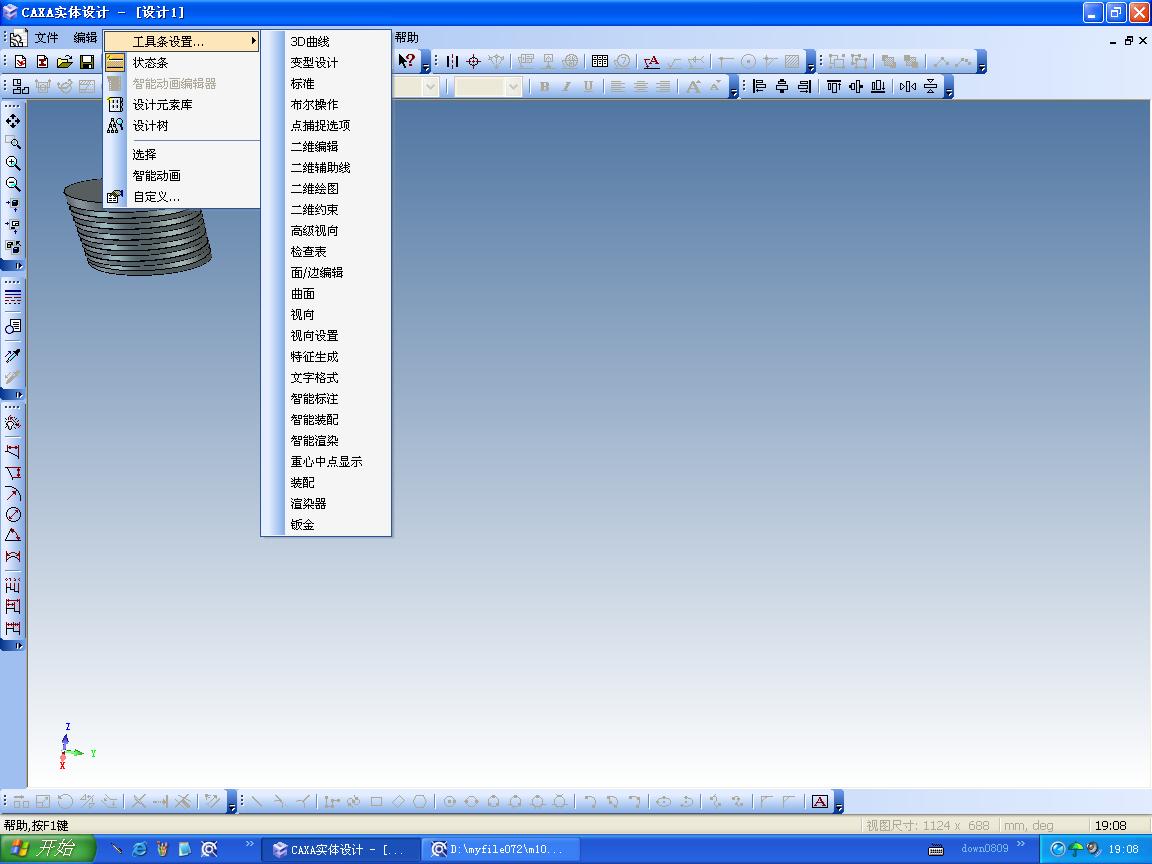Expand hidden quick launch icons chevron on taskbar

pyautogui.click(x=250, y=843)
